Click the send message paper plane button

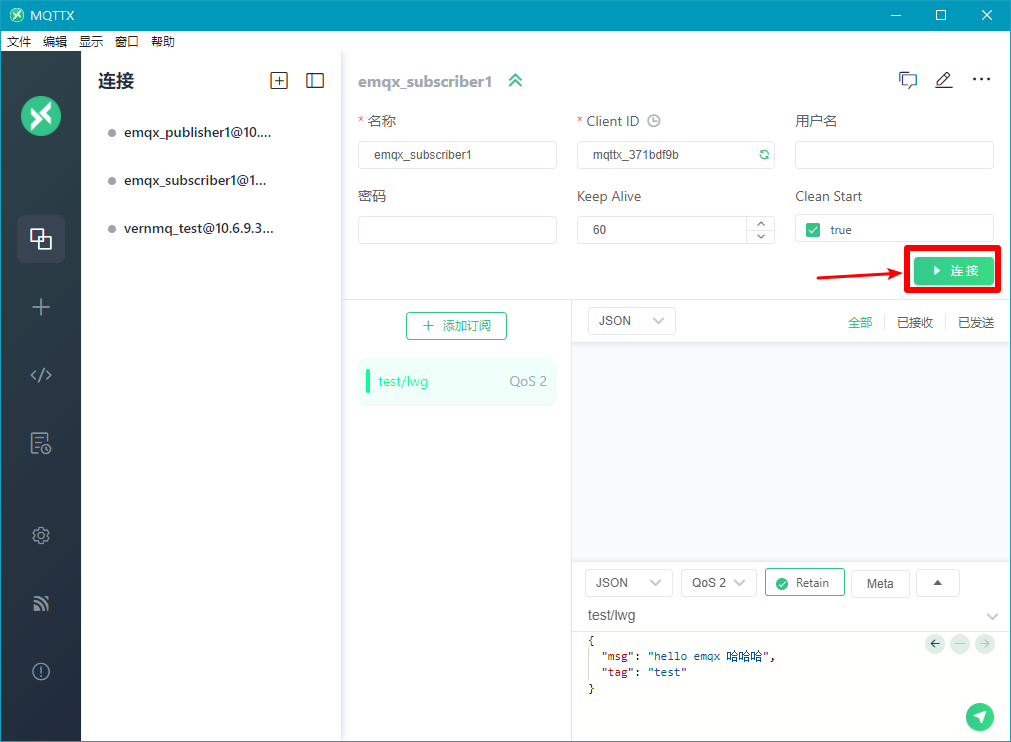(x=979, y=717)
